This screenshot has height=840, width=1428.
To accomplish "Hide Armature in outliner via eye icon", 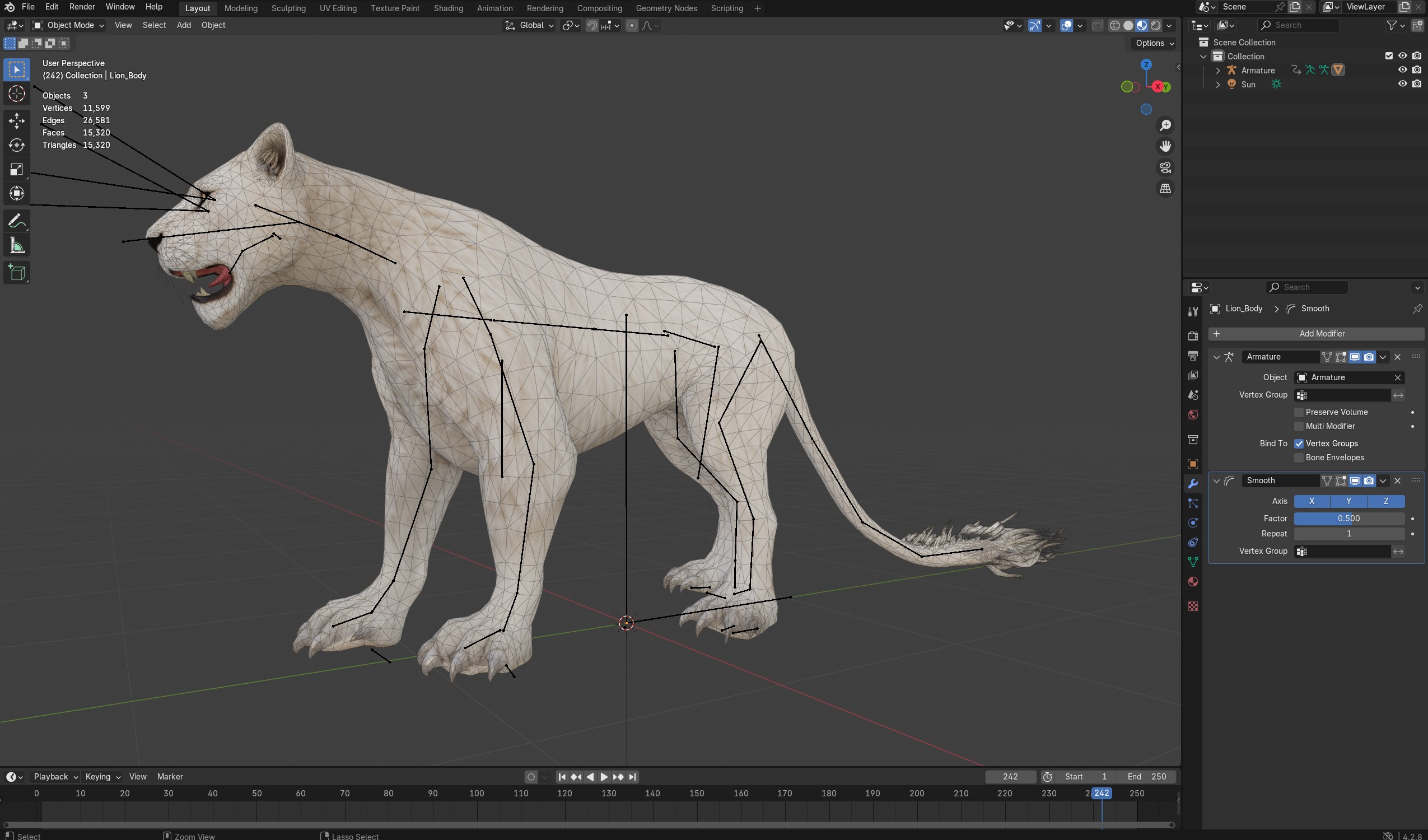I will (1402, 69).
